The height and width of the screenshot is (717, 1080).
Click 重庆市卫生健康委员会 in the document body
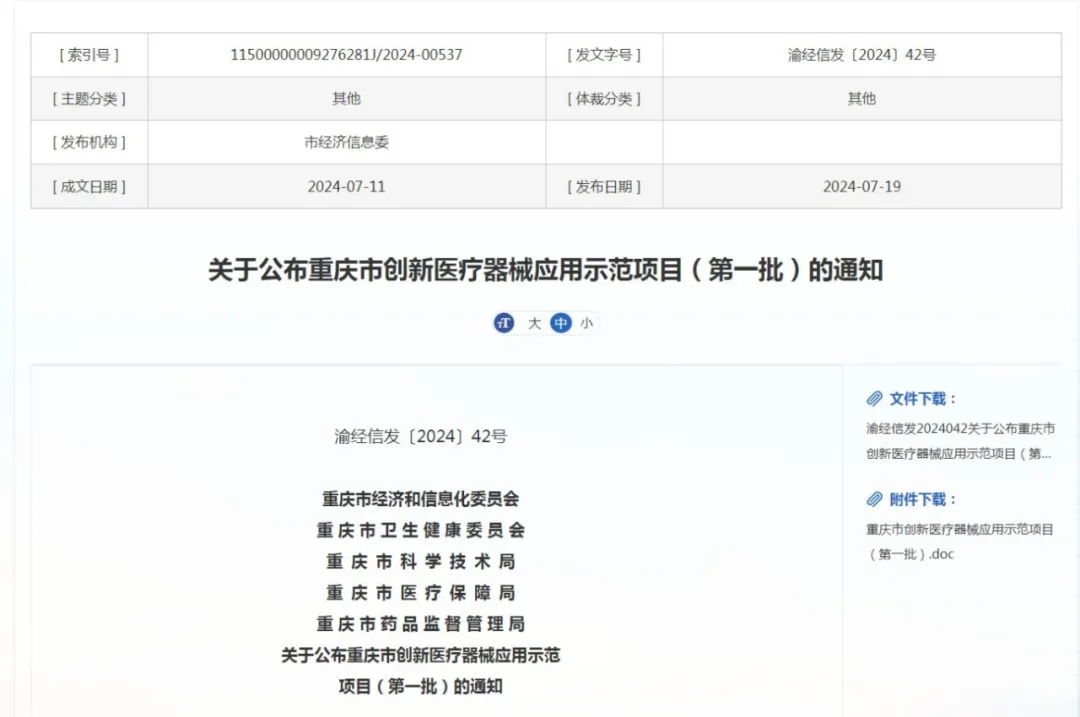pyautogui.click(x=420, y=530)
